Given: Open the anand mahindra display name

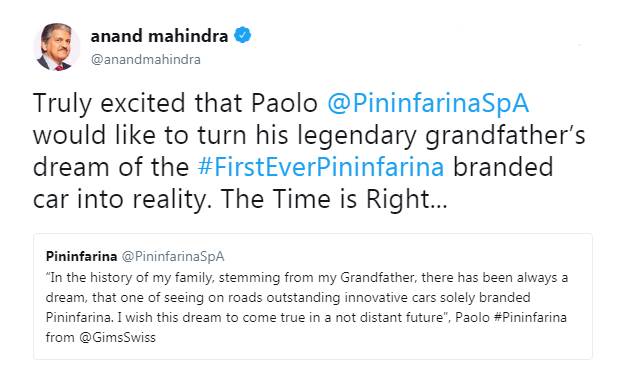Looking at the screenshot, I should coord(159,36).
